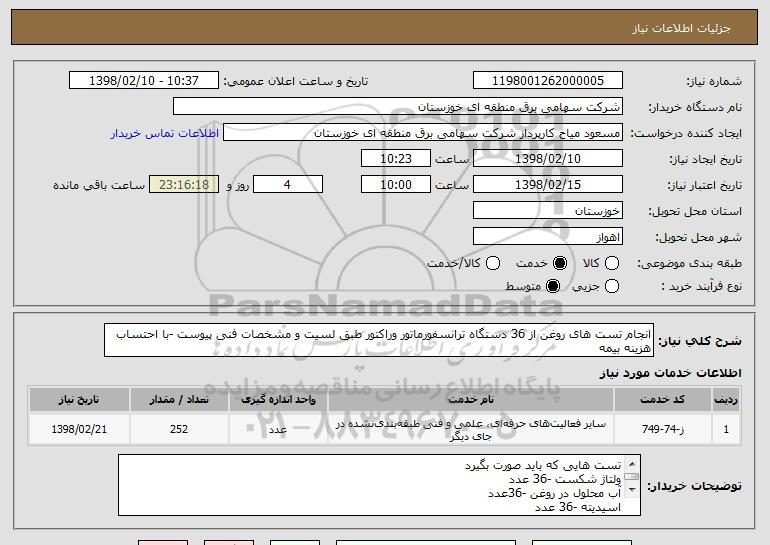Focus the اهواز delivery city field
This screenshot has height=545, width=770.
pos(546,237)
